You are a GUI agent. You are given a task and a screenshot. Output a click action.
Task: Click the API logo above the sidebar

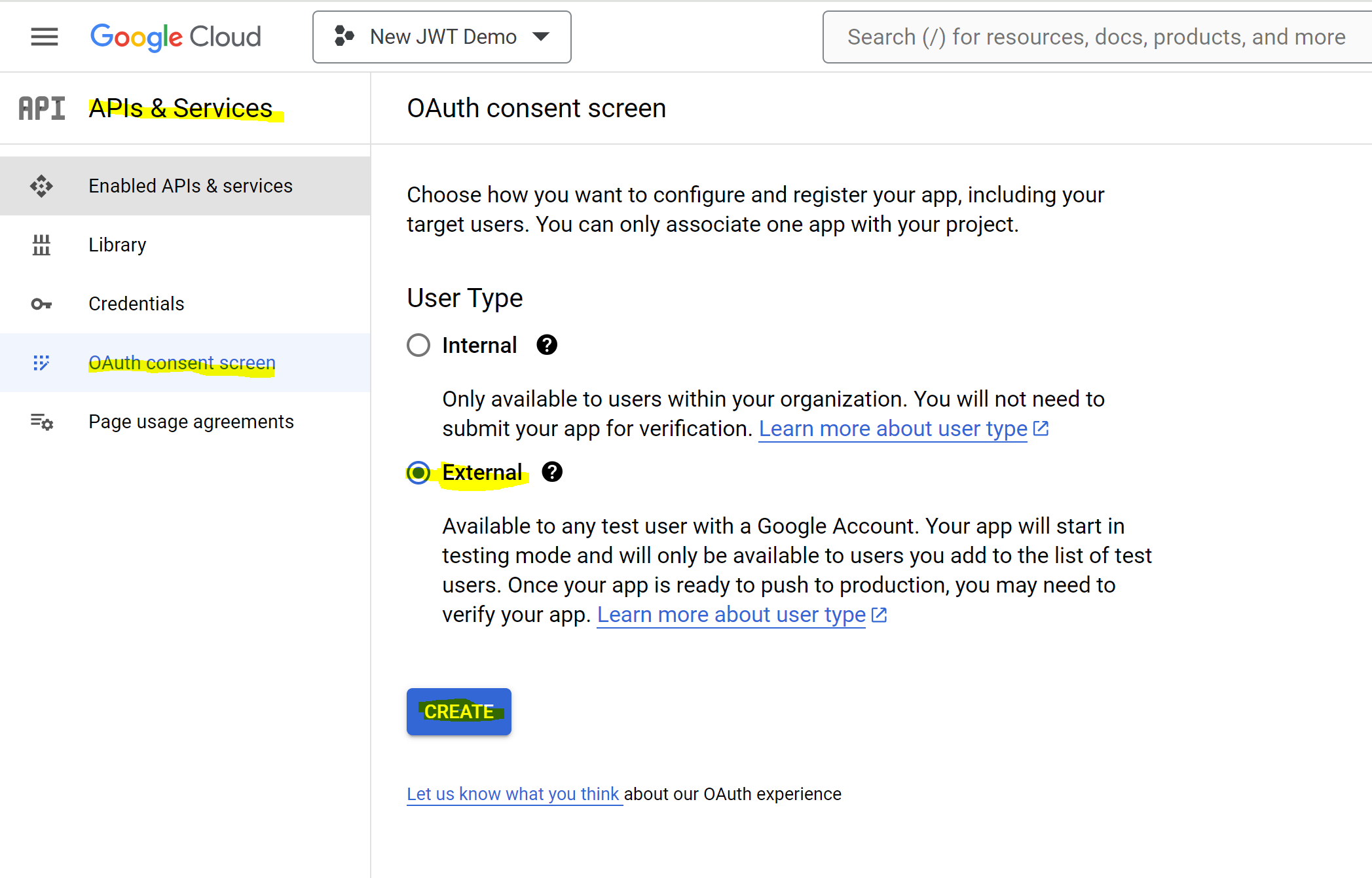click(x=41, y=107)
